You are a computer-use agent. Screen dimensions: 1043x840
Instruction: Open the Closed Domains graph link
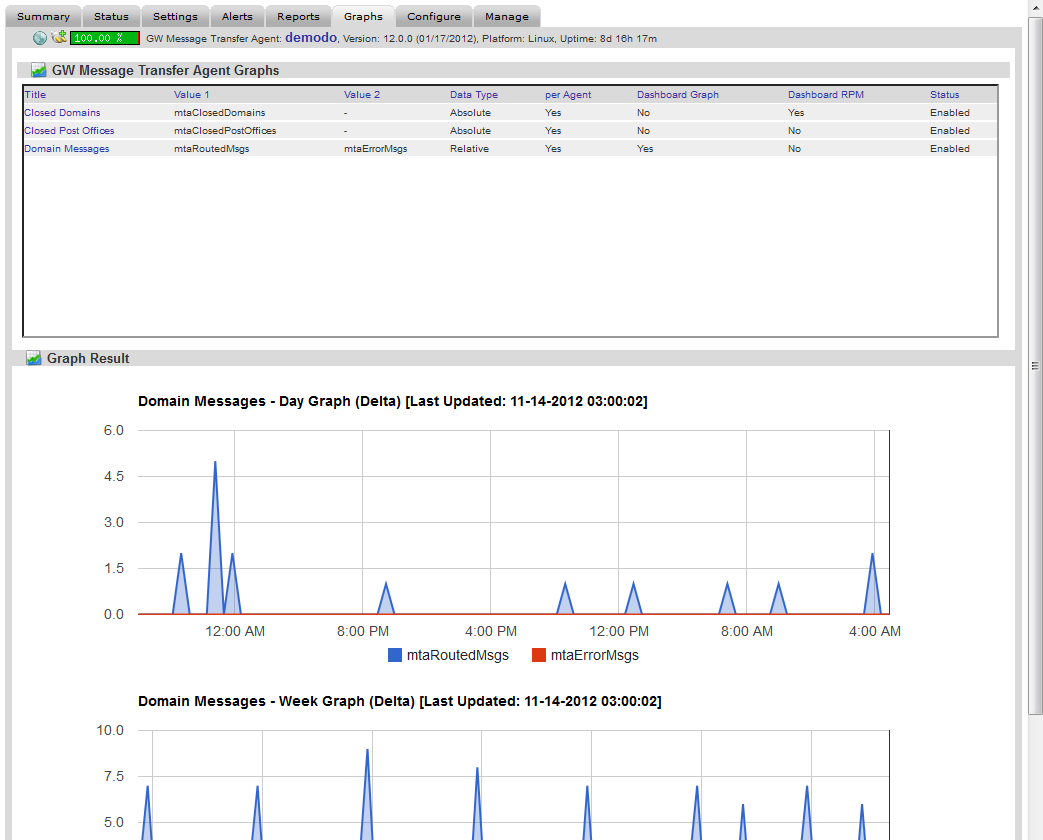62,113
